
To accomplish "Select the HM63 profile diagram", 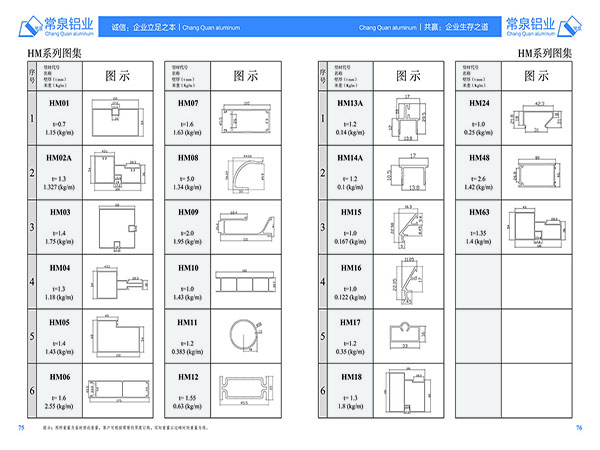I will tap(537, 227).
